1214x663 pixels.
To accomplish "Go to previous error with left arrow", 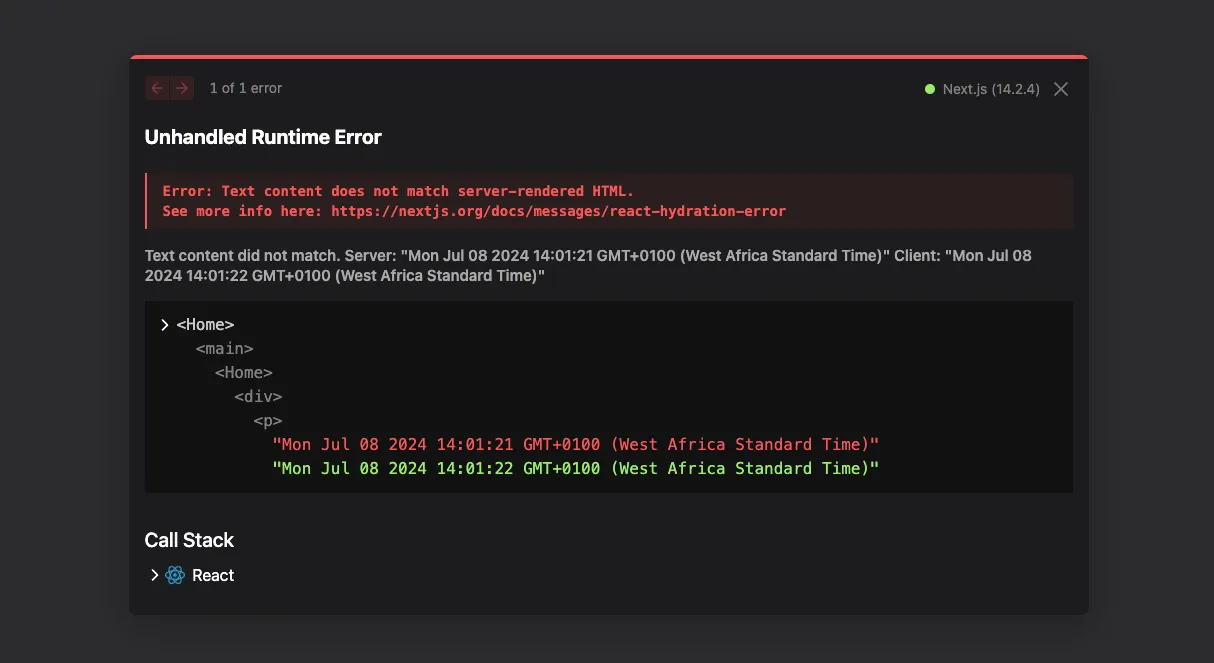I will 157,88.
